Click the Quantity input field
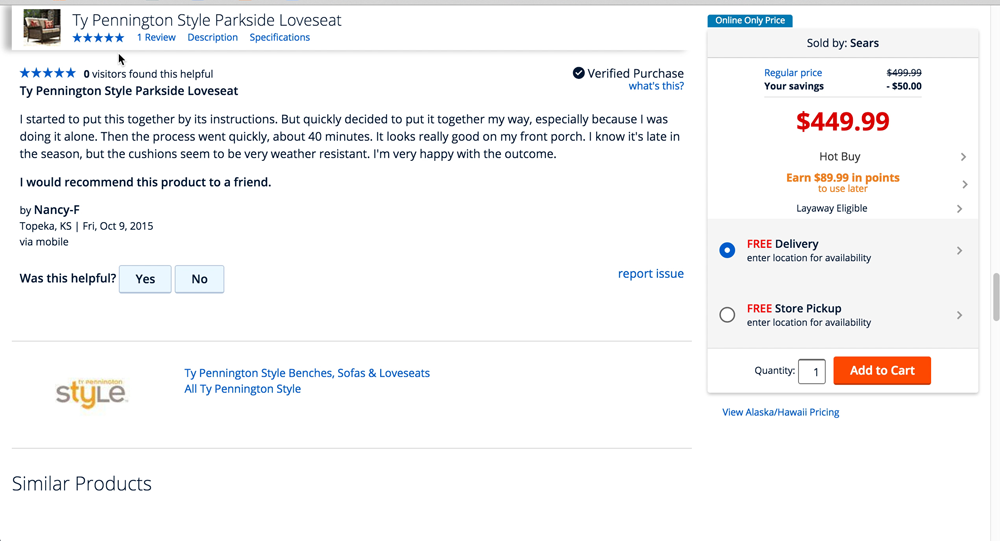Screen dimensions: 1000x541 coord(812,372)
